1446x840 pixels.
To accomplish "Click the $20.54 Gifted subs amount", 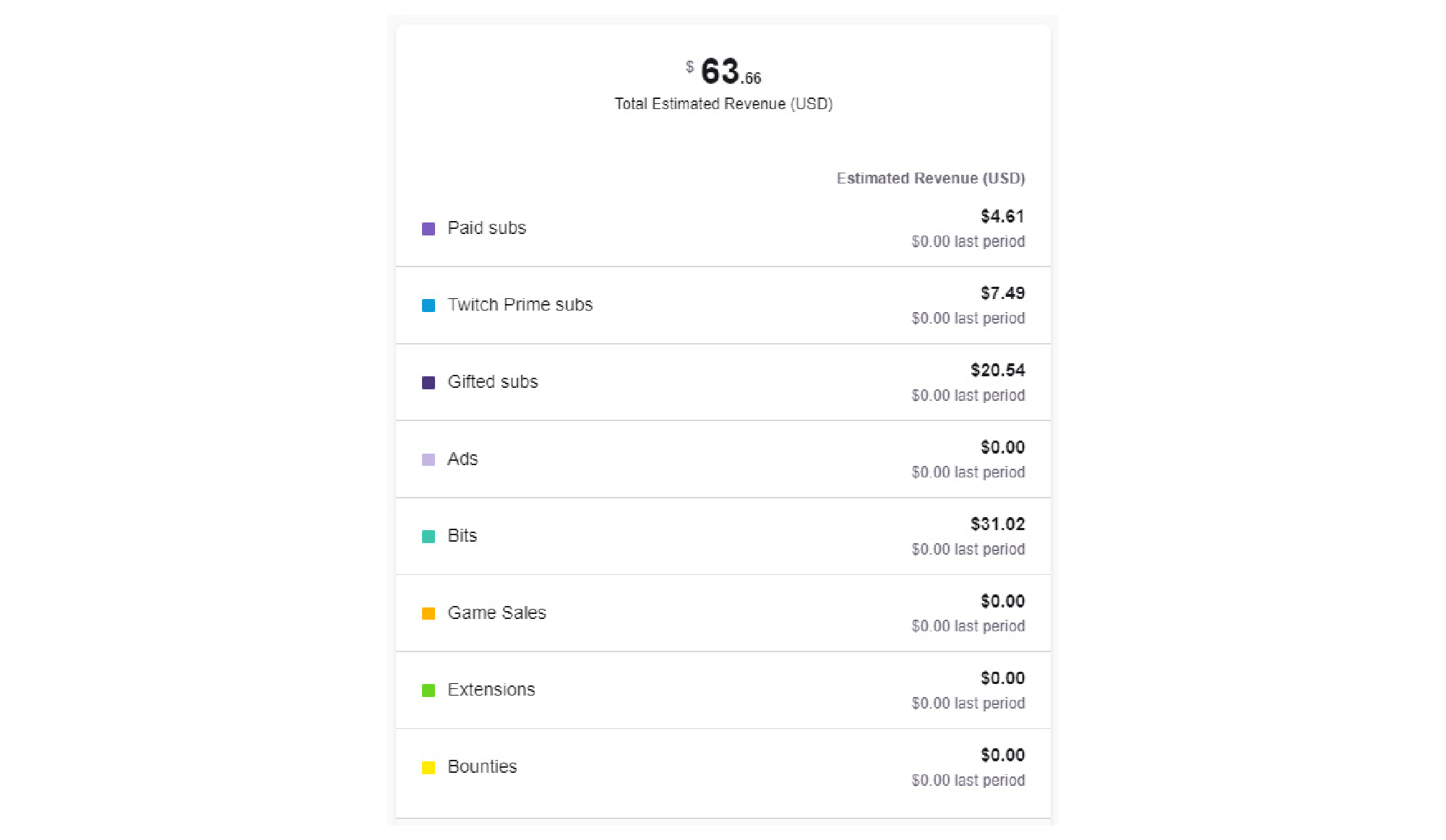I will 998,371.
